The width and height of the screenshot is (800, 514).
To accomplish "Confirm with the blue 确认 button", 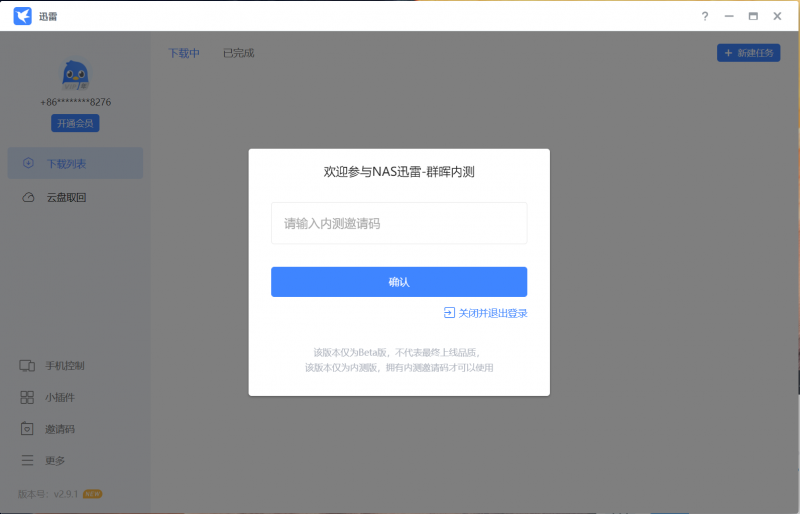I will coord(398,282).
